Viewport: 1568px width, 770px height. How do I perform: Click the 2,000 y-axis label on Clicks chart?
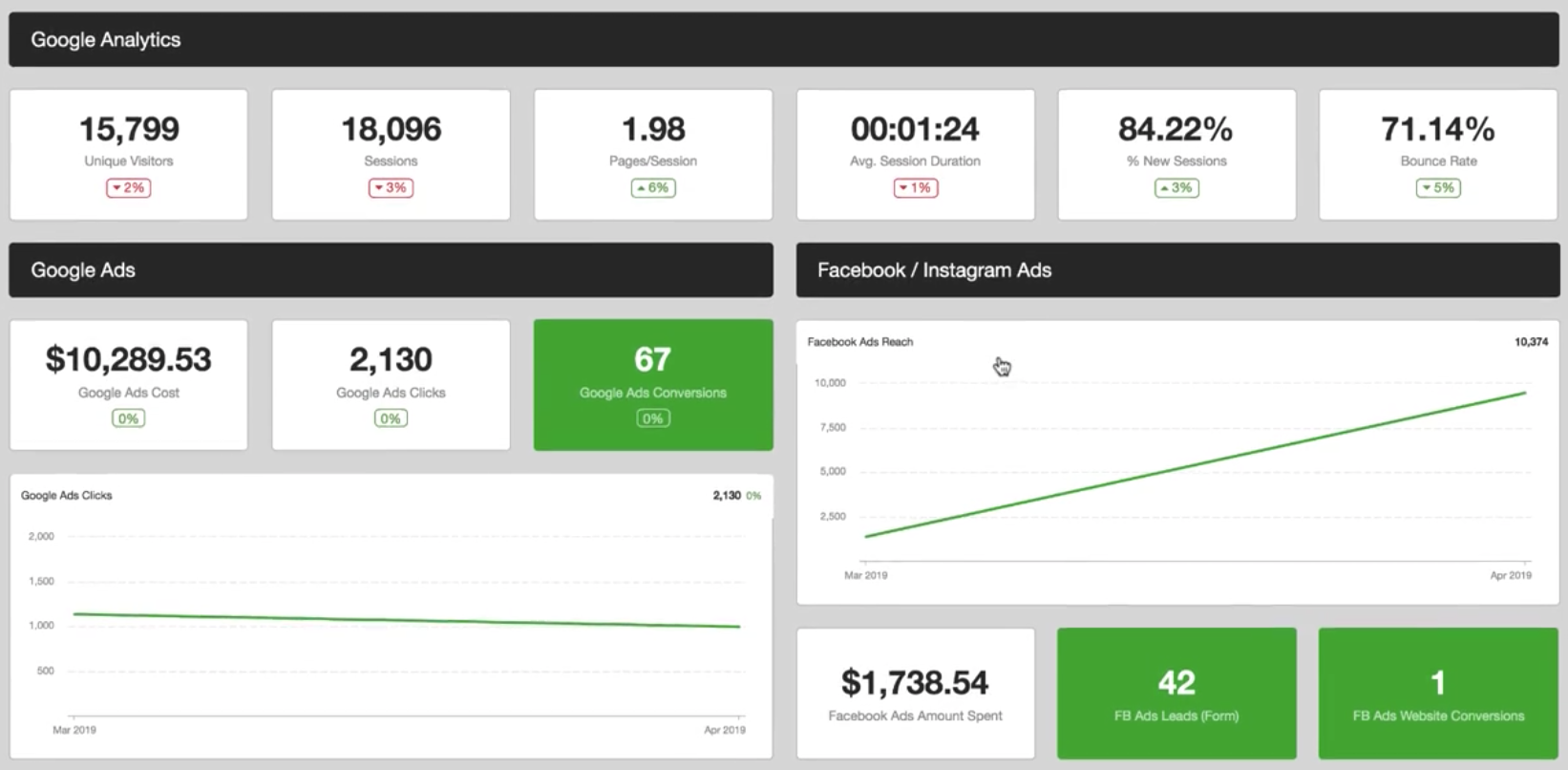click(x=41, y=536)
